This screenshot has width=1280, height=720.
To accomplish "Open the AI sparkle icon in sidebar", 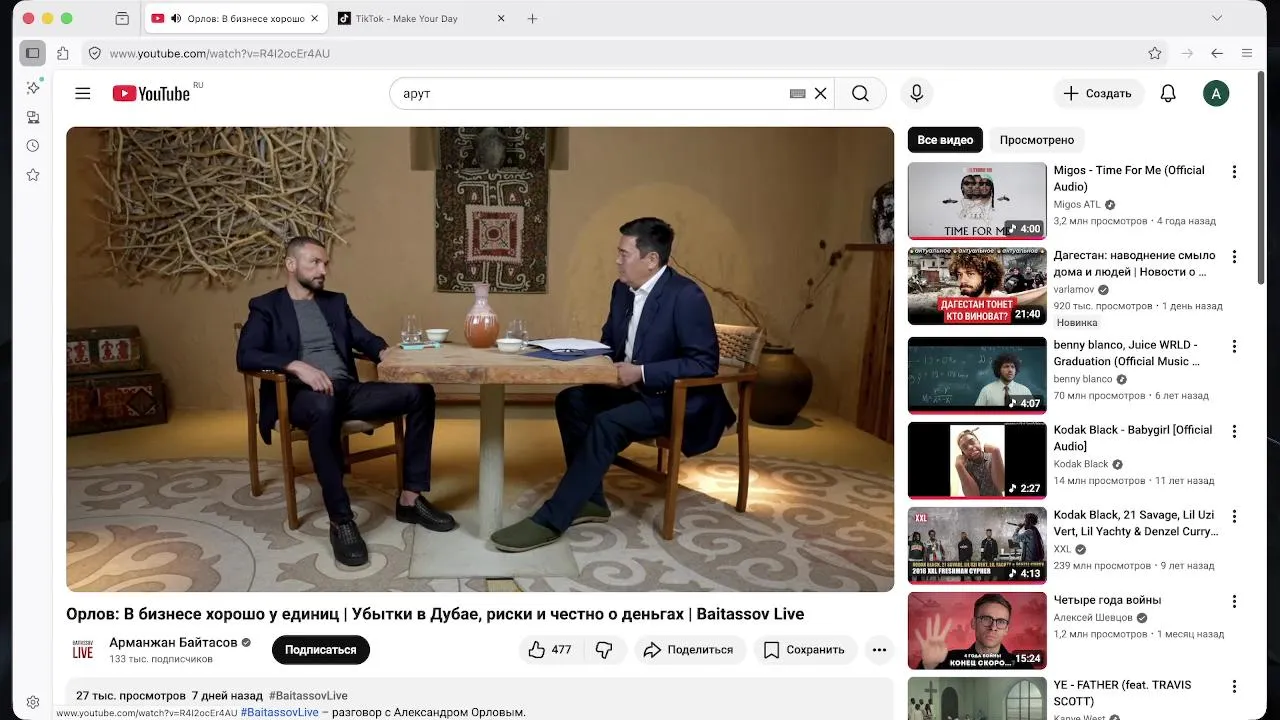I will (33, 87).
